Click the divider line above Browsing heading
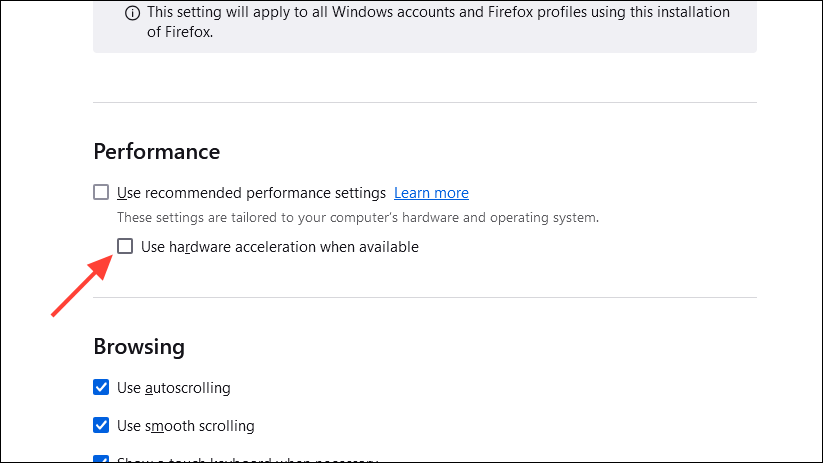Screen dimensions: 823x463 (424, 297)
